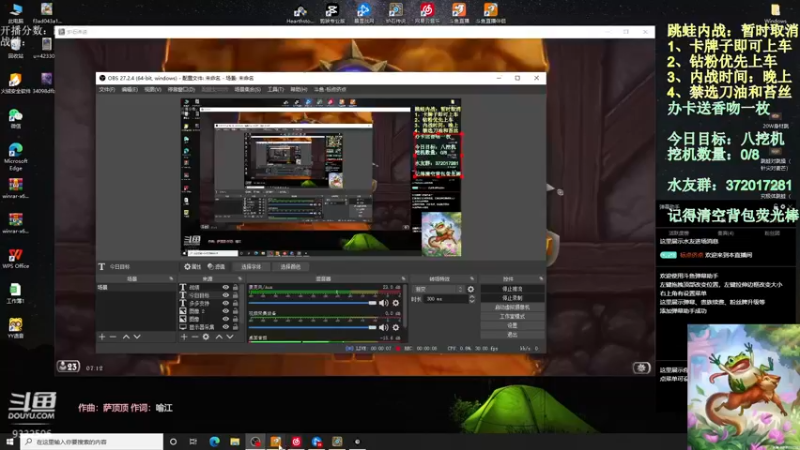
Task: Hide the 图像 2 source via eye icon
Action: (x=226, y=311)
